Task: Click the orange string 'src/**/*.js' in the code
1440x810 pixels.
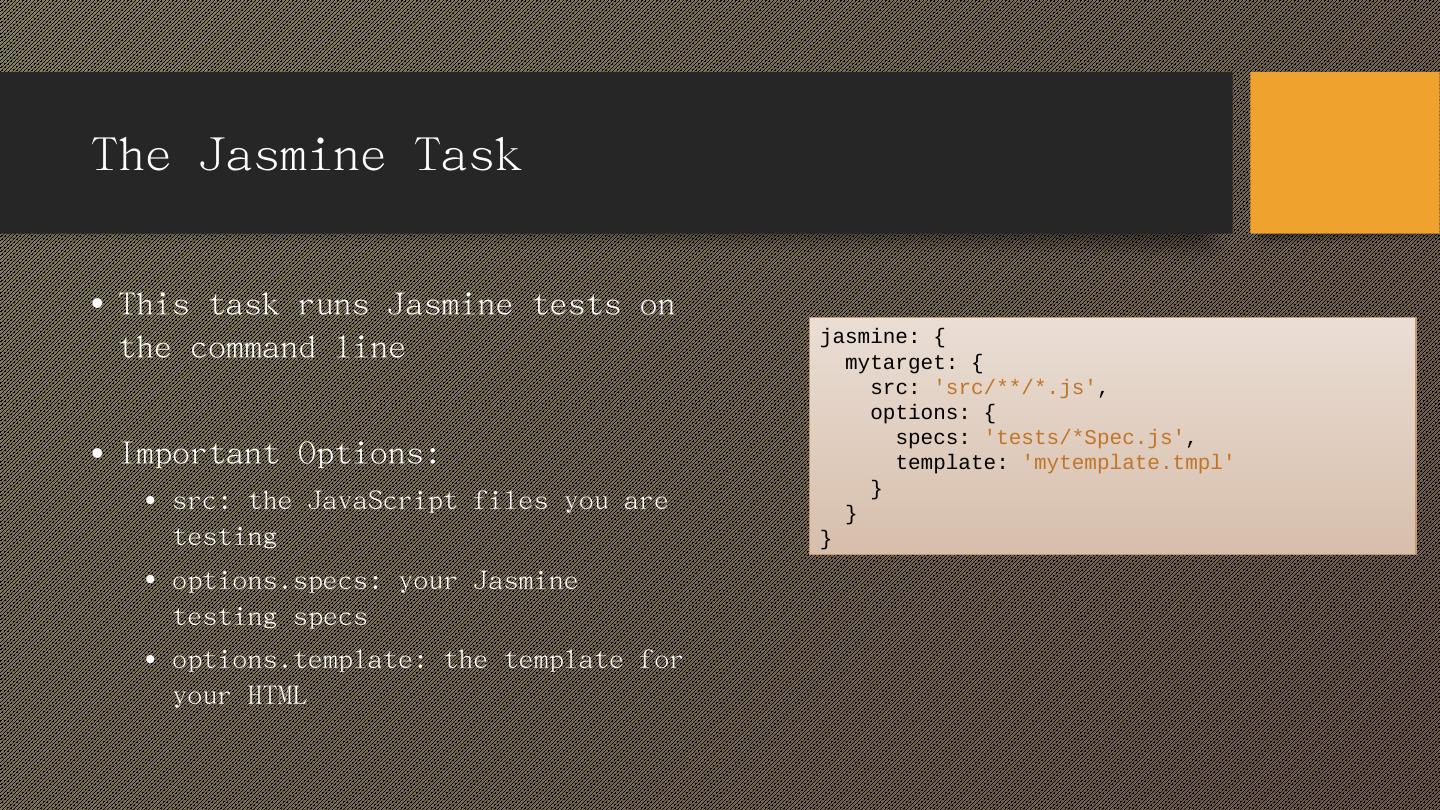Action: [x=1015, y=388]
